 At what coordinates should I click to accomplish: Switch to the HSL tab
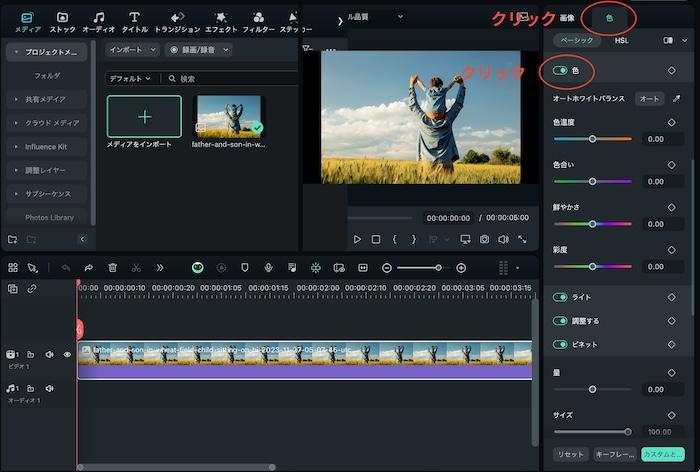pyautogui.click(x=621, y=40)
